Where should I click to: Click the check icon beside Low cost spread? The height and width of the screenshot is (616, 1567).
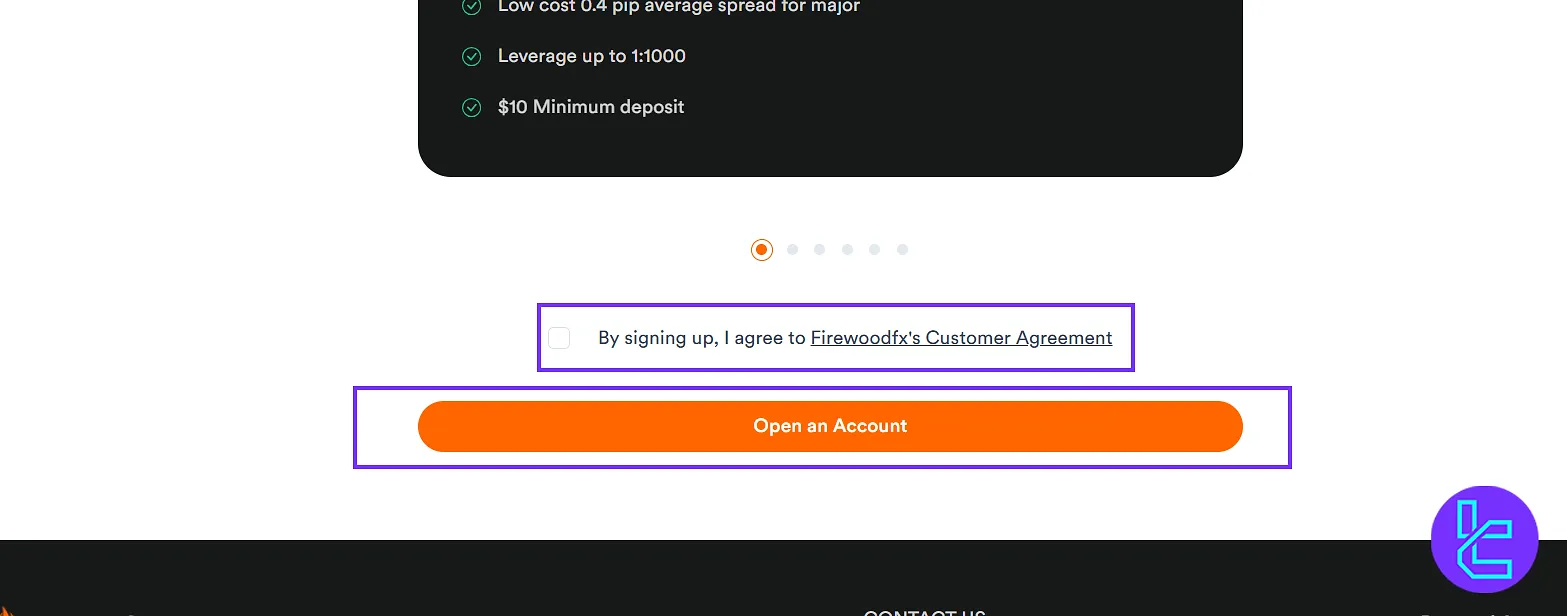tap(471, 7)
